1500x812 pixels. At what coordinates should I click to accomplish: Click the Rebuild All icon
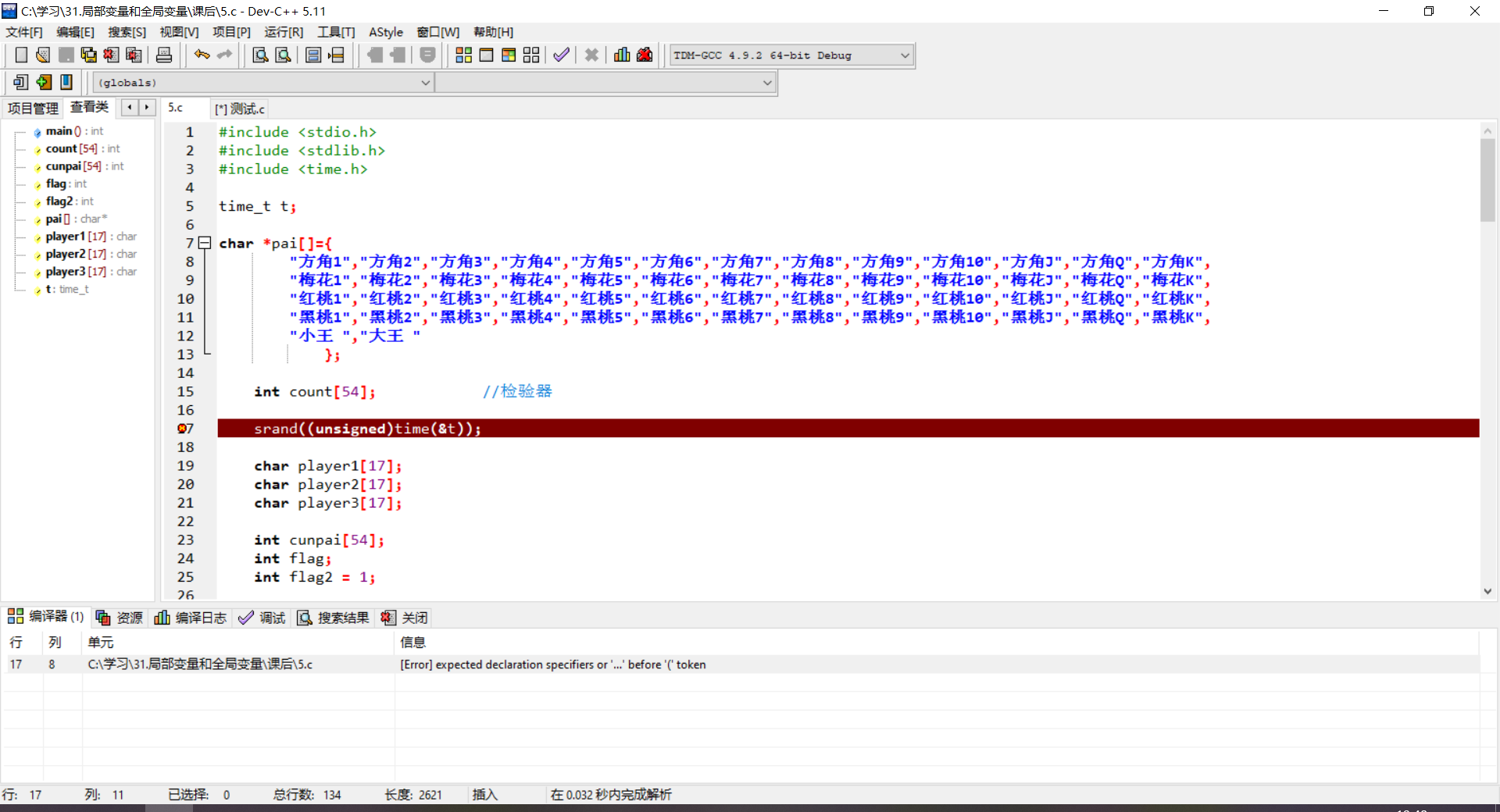[531, 55]
